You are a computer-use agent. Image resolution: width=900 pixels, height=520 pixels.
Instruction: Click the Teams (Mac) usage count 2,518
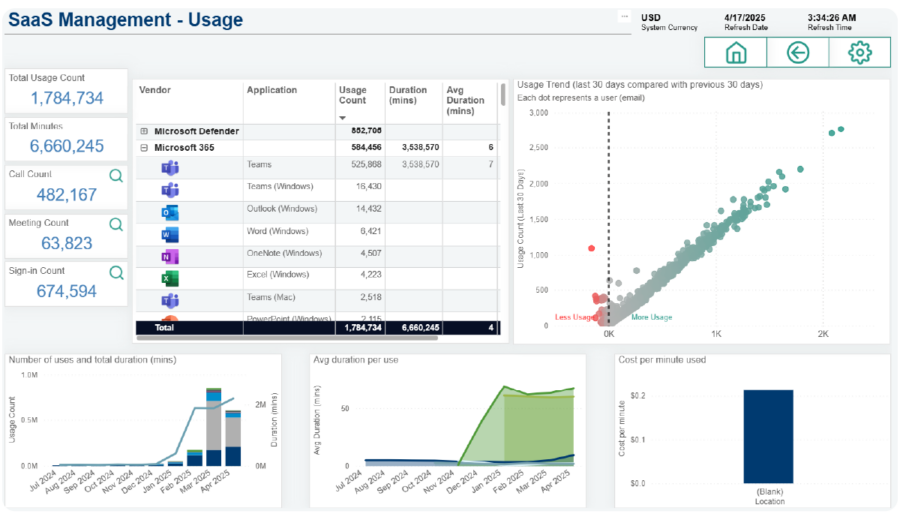(371, 297)
